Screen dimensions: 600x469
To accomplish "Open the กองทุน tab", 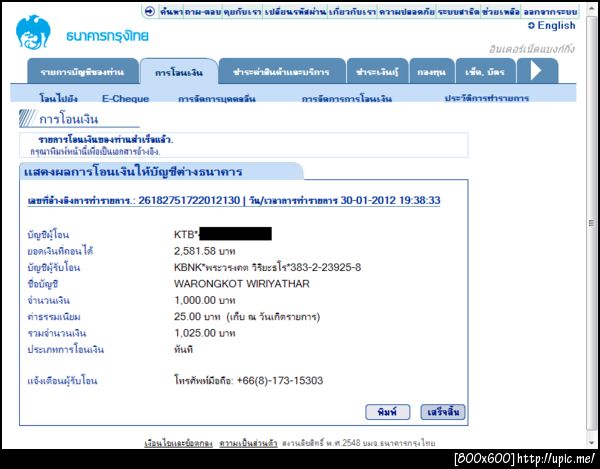I will 431,72.
